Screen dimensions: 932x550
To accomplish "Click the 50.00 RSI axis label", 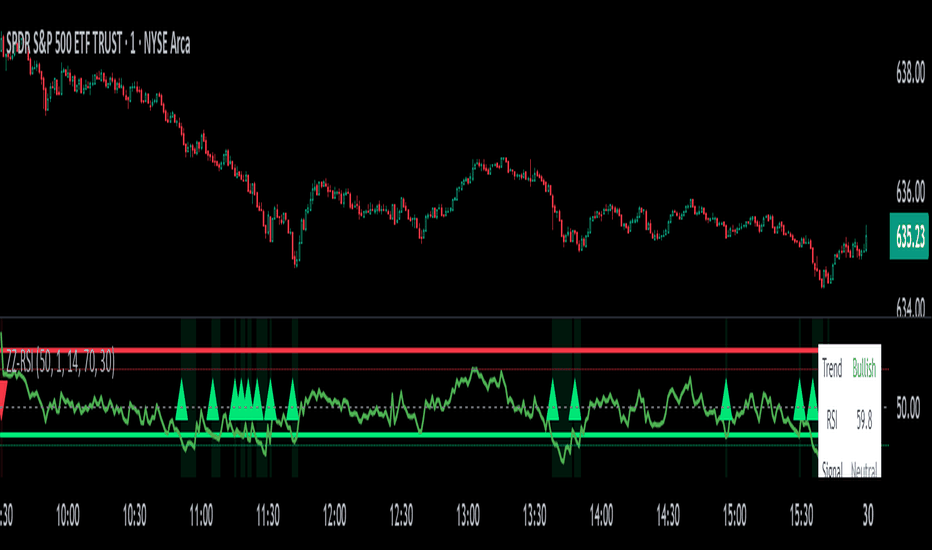I will 908,408.
